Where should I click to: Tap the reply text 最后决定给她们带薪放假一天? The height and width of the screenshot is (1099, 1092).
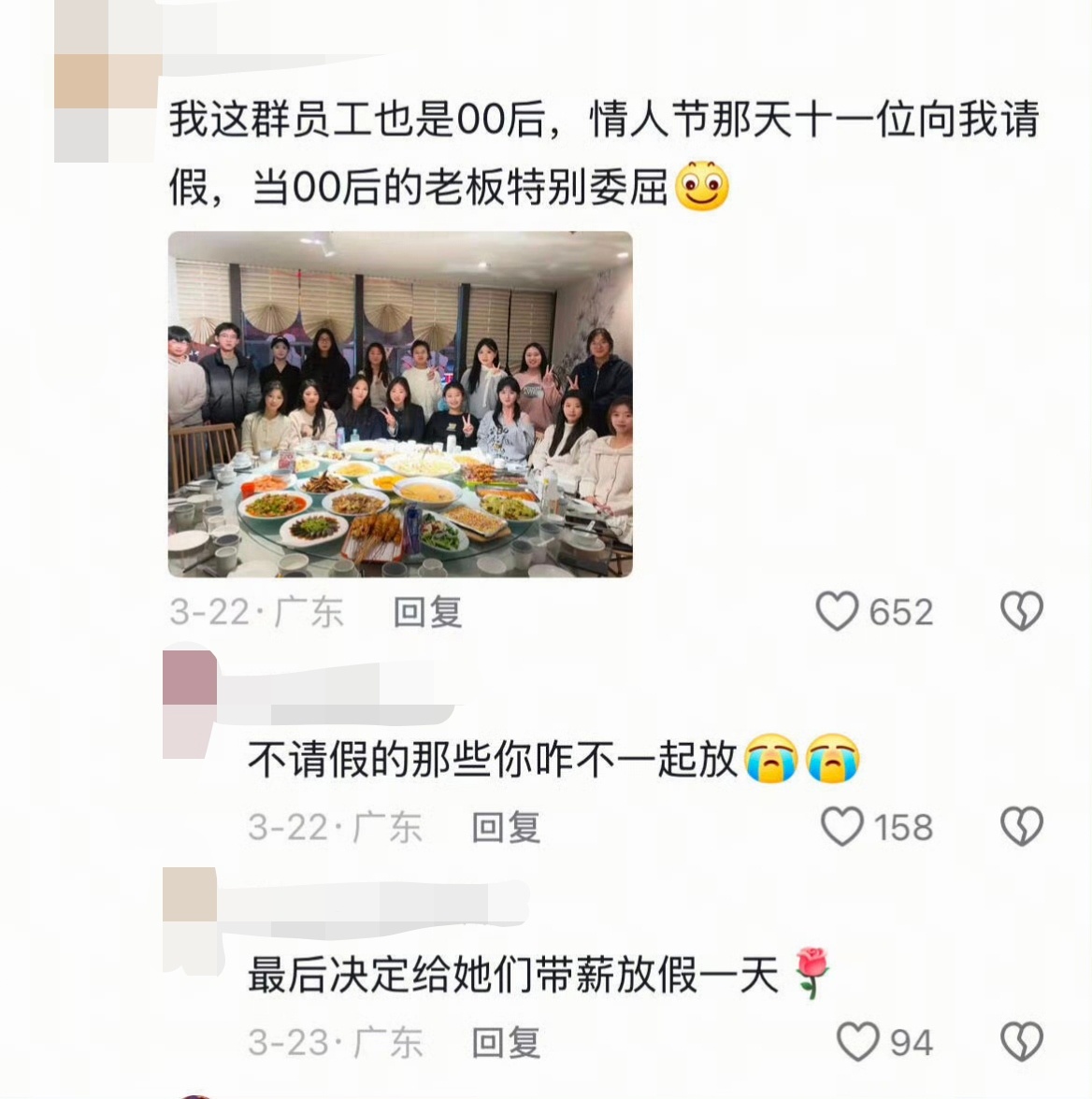pyautogui.click(x=513, y=975)
